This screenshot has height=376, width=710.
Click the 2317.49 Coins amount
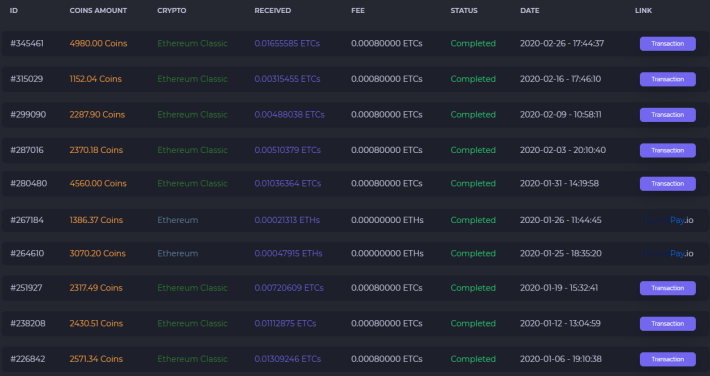click(x=96, y=288)
